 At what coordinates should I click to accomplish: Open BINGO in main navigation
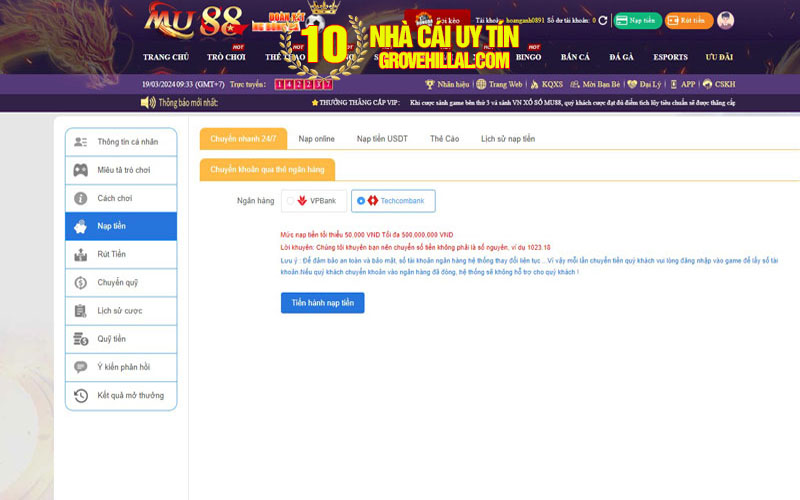528,57
